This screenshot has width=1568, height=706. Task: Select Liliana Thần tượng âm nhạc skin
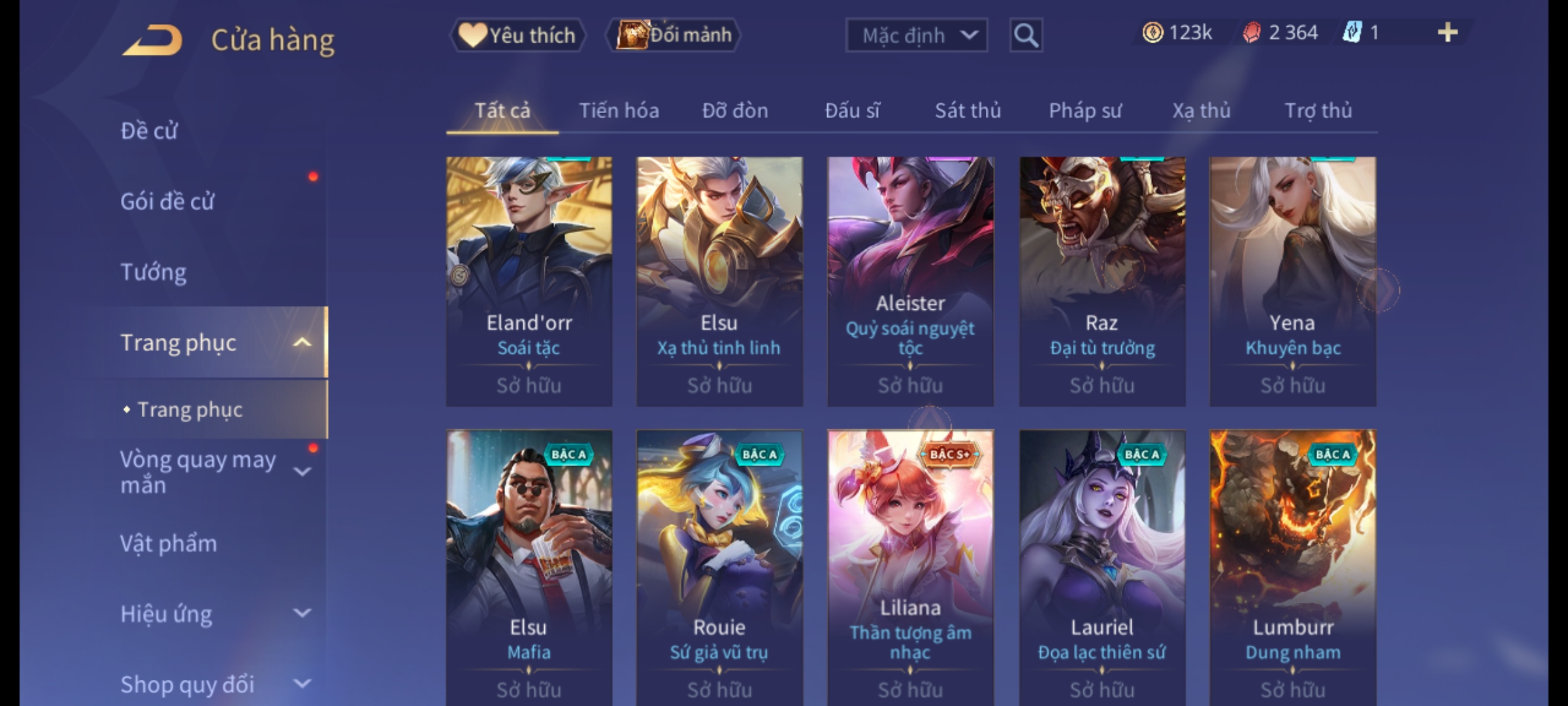[x=910, y=567]
